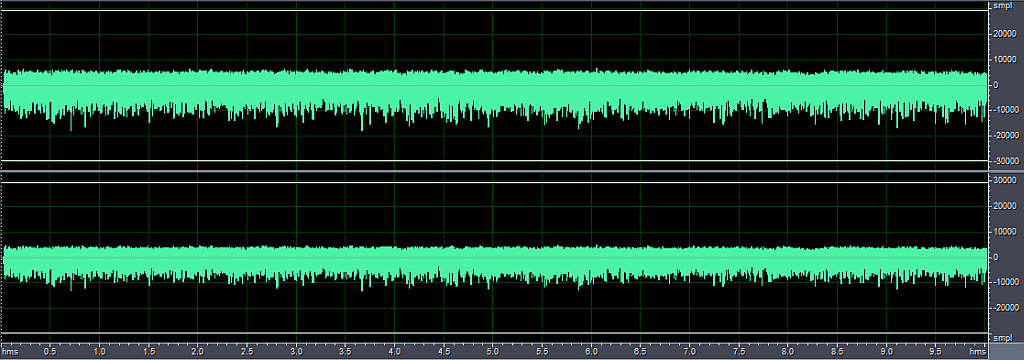1024x360 pixels.
Task: Click the 7.0 second mark on the ruler
Action: point(690,352)
